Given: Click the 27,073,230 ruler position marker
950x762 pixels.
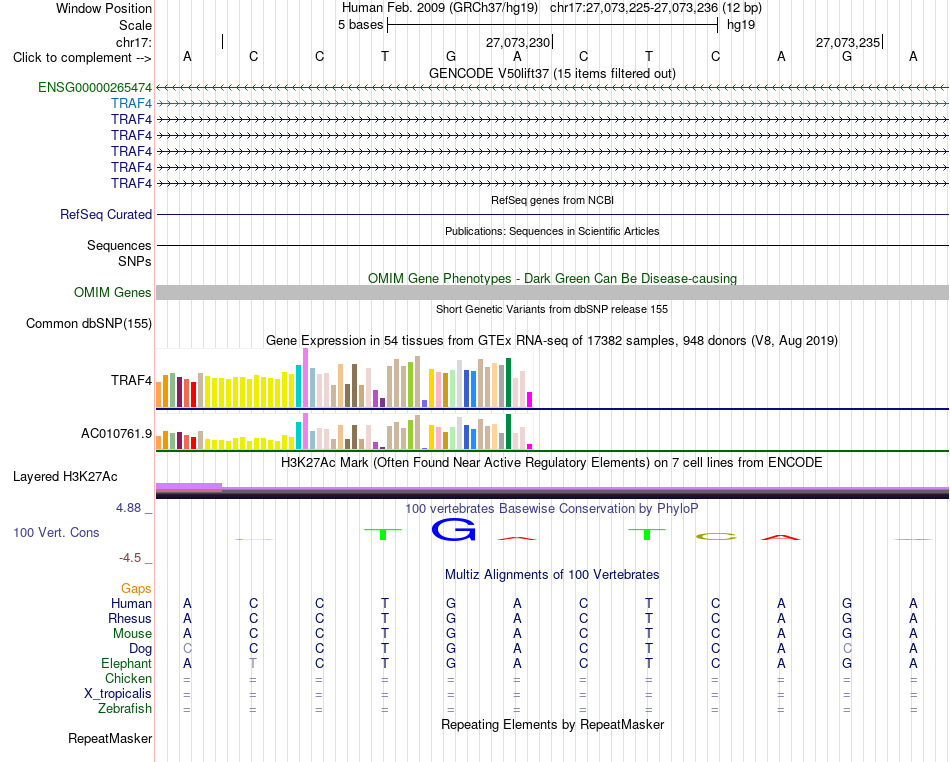Looking at the screenshot, I should click(x=518, y=42).
